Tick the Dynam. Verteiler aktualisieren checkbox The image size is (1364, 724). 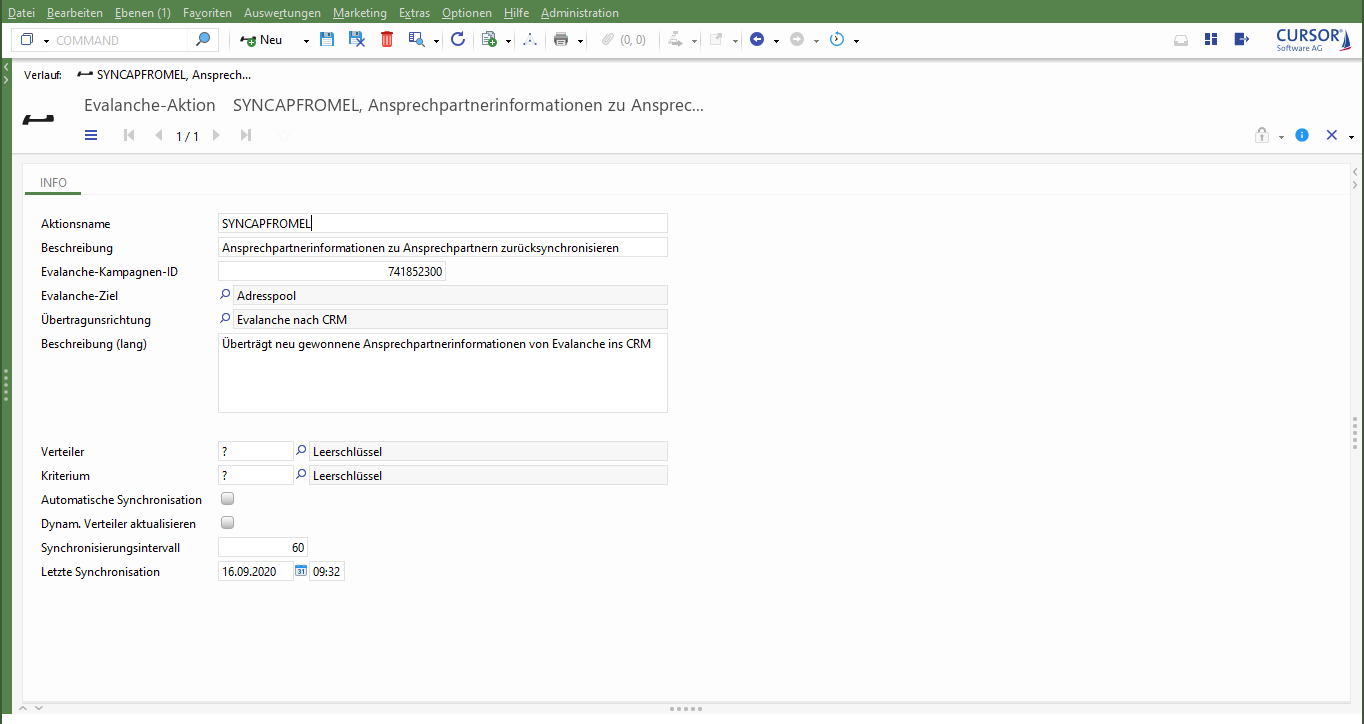point(227,523)
